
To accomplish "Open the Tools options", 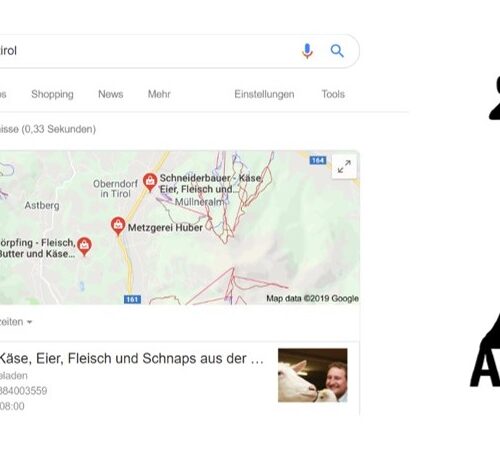I will (333, 94).
